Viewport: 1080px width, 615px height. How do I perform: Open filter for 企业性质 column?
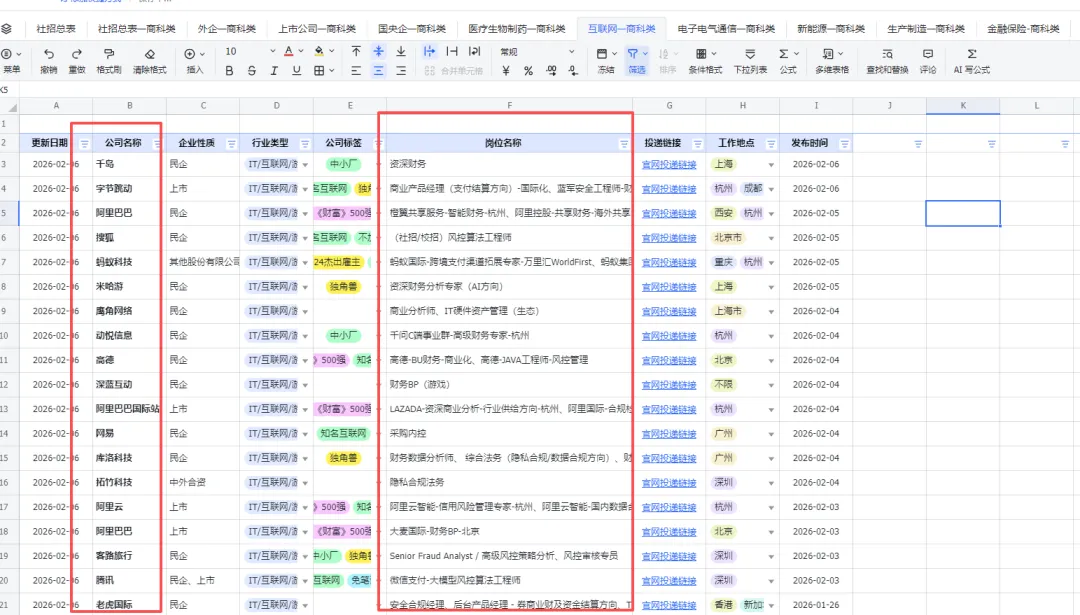coord(231,144)
